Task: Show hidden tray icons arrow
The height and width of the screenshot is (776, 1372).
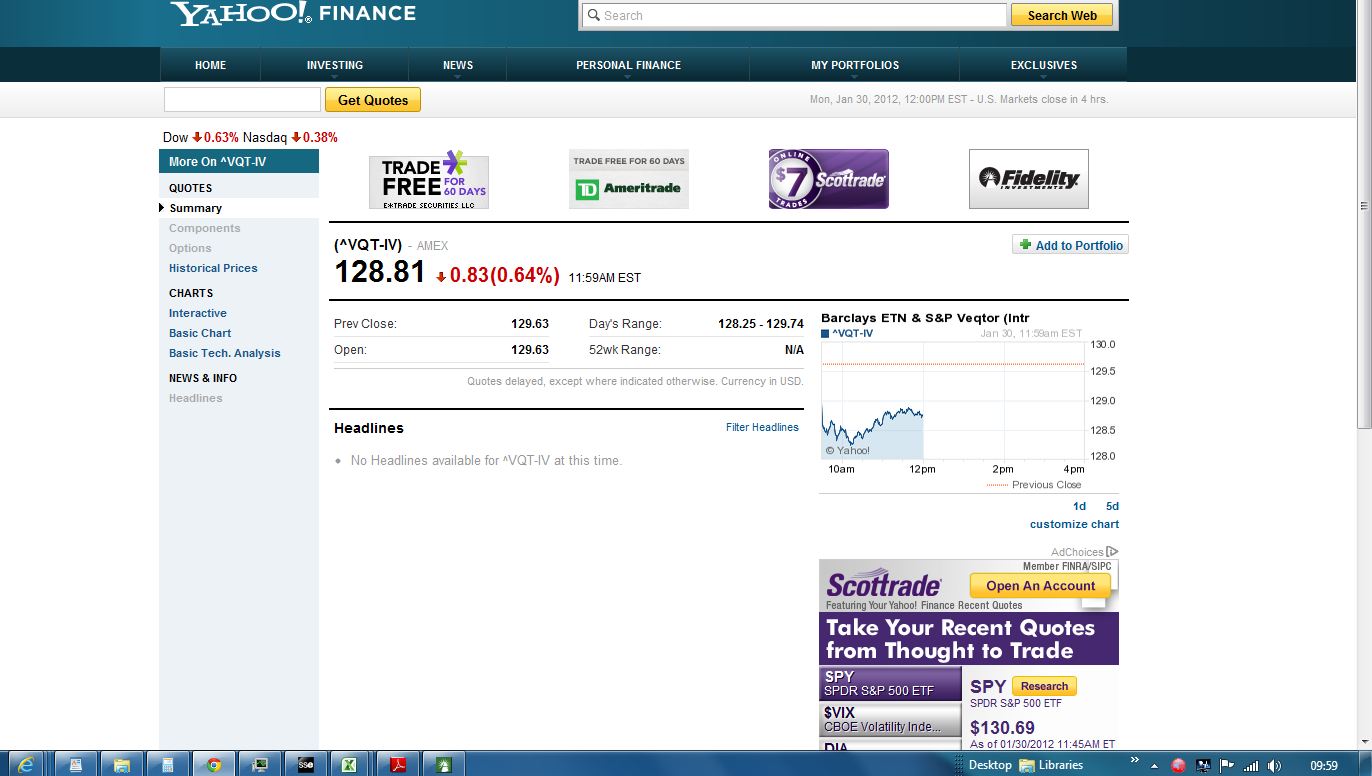Action: click(1155, 767)
